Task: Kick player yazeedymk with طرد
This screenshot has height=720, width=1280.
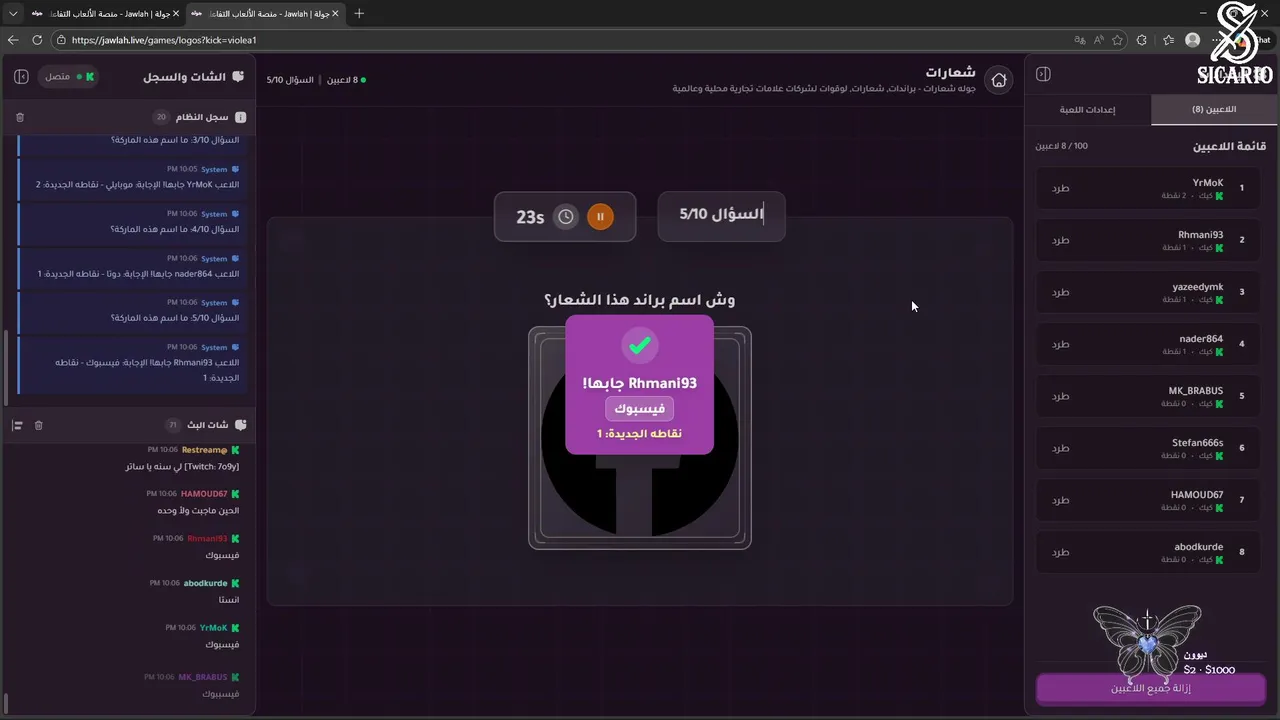Action: click(1060, 292)
